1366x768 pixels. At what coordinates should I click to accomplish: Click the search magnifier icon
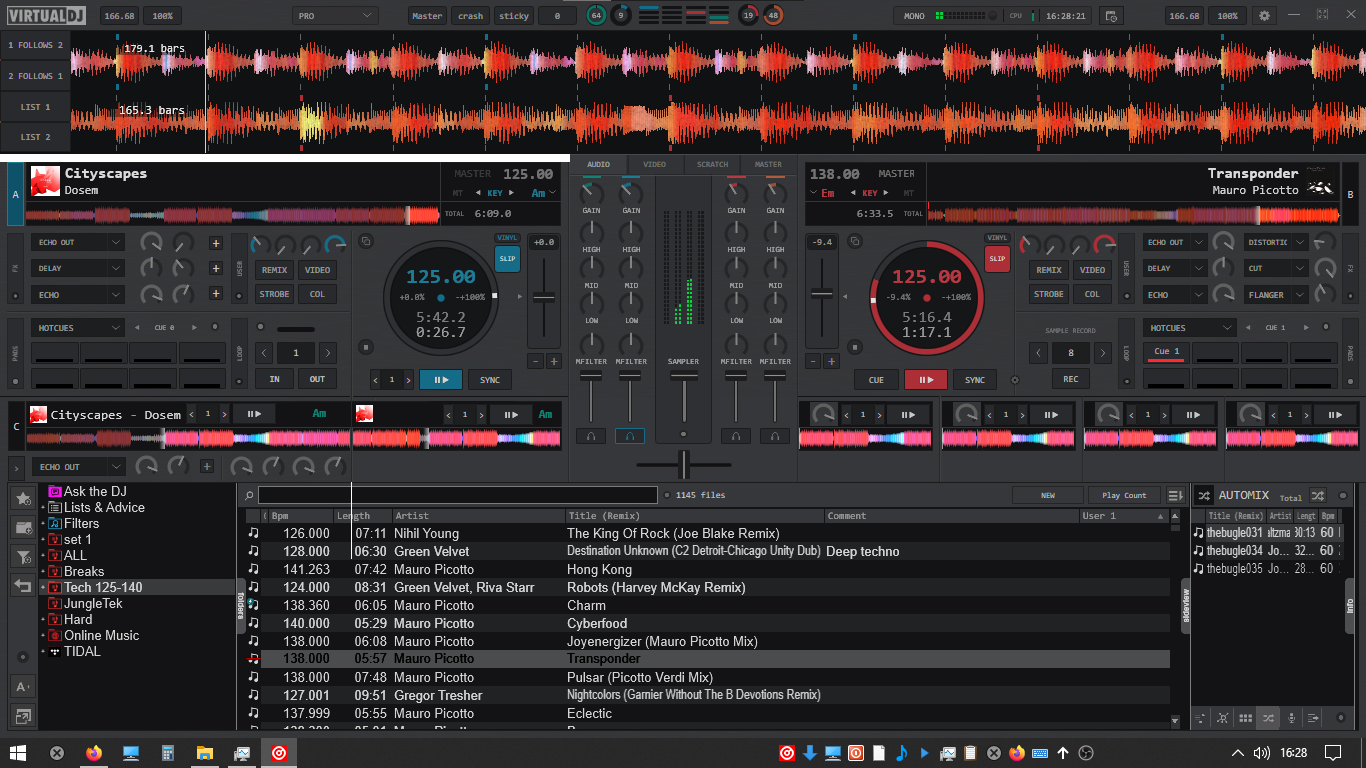click(249, 495)
